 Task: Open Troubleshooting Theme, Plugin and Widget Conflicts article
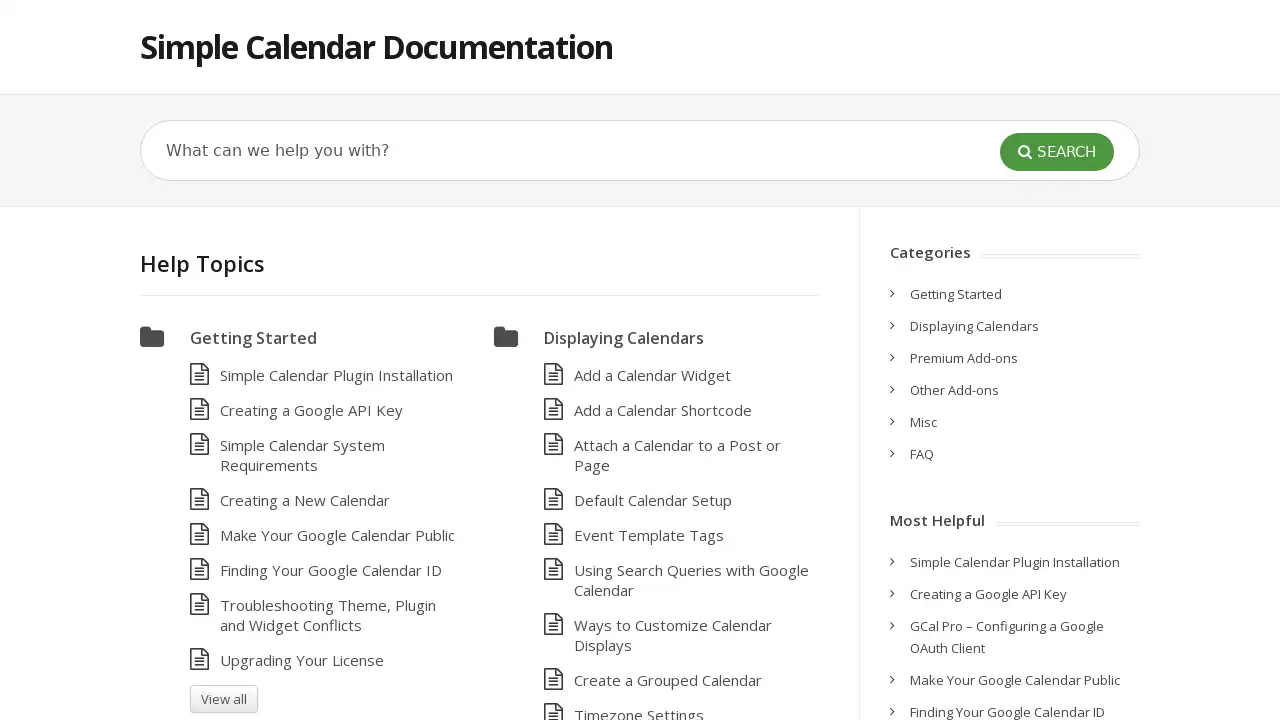328,615
